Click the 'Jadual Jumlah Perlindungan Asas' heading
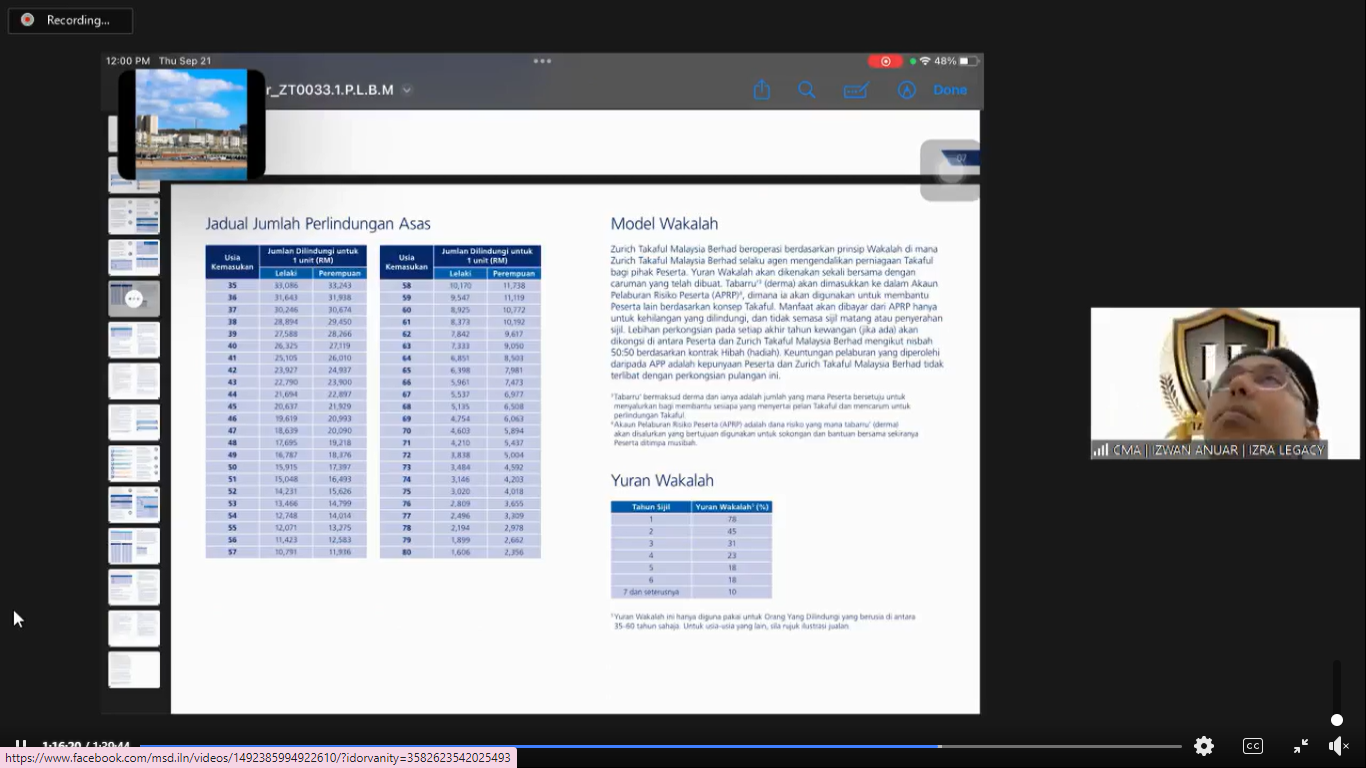This screenshot has height=768, width=1366. coord(318,224)
